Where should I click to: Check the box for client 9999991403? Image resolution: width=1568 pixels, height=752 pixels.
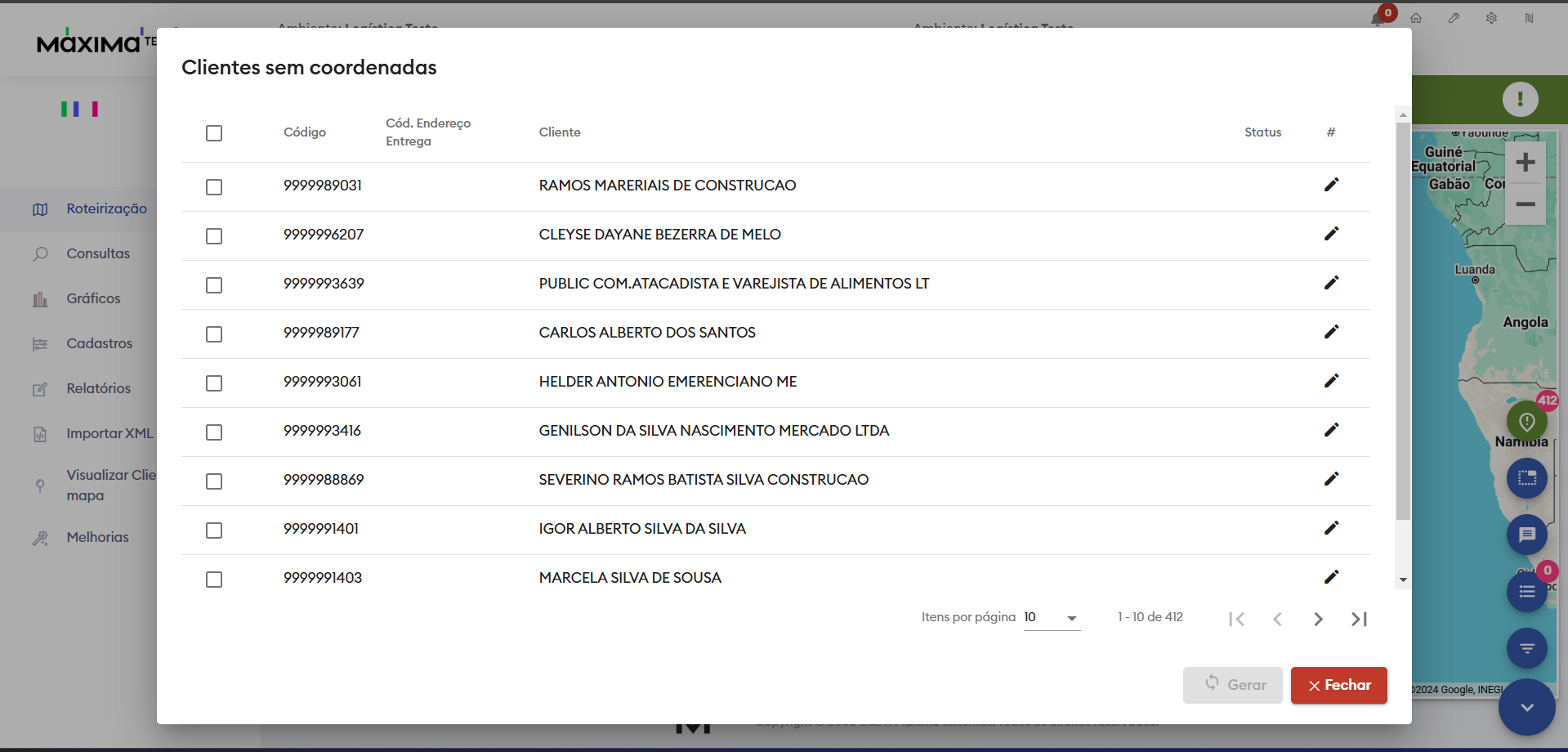click(214, 580)
